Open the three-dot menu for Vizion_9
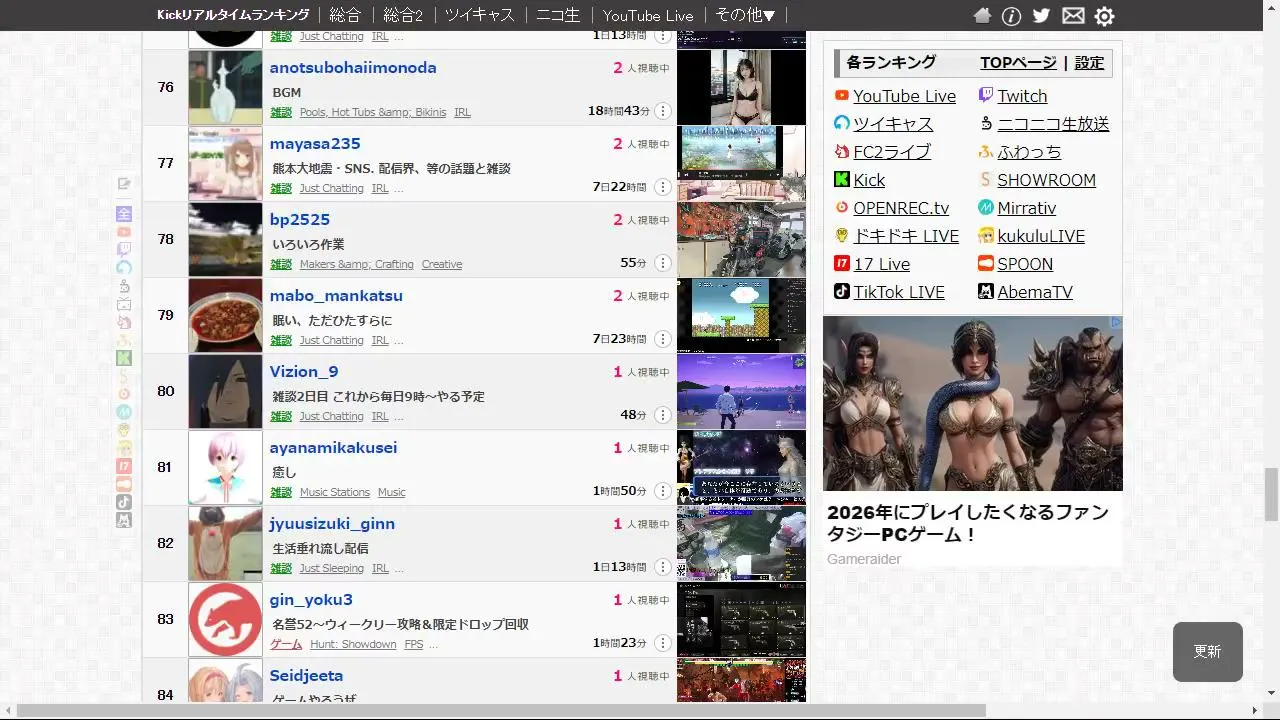The width and height of the screenshot is (1280, 720). click(x=663, y=415)
